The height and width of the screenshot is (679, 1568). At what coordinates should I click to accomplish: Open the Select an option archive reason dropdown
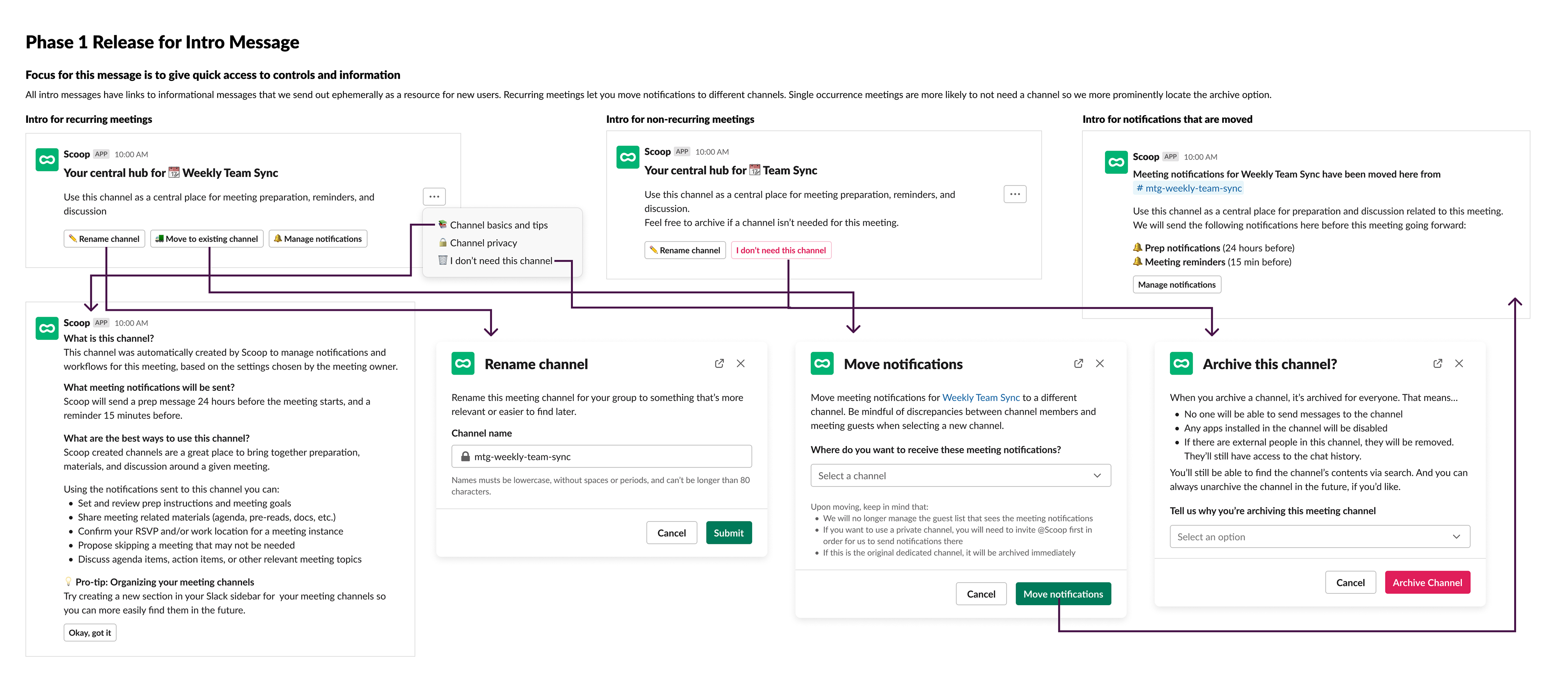[1319, 537]
